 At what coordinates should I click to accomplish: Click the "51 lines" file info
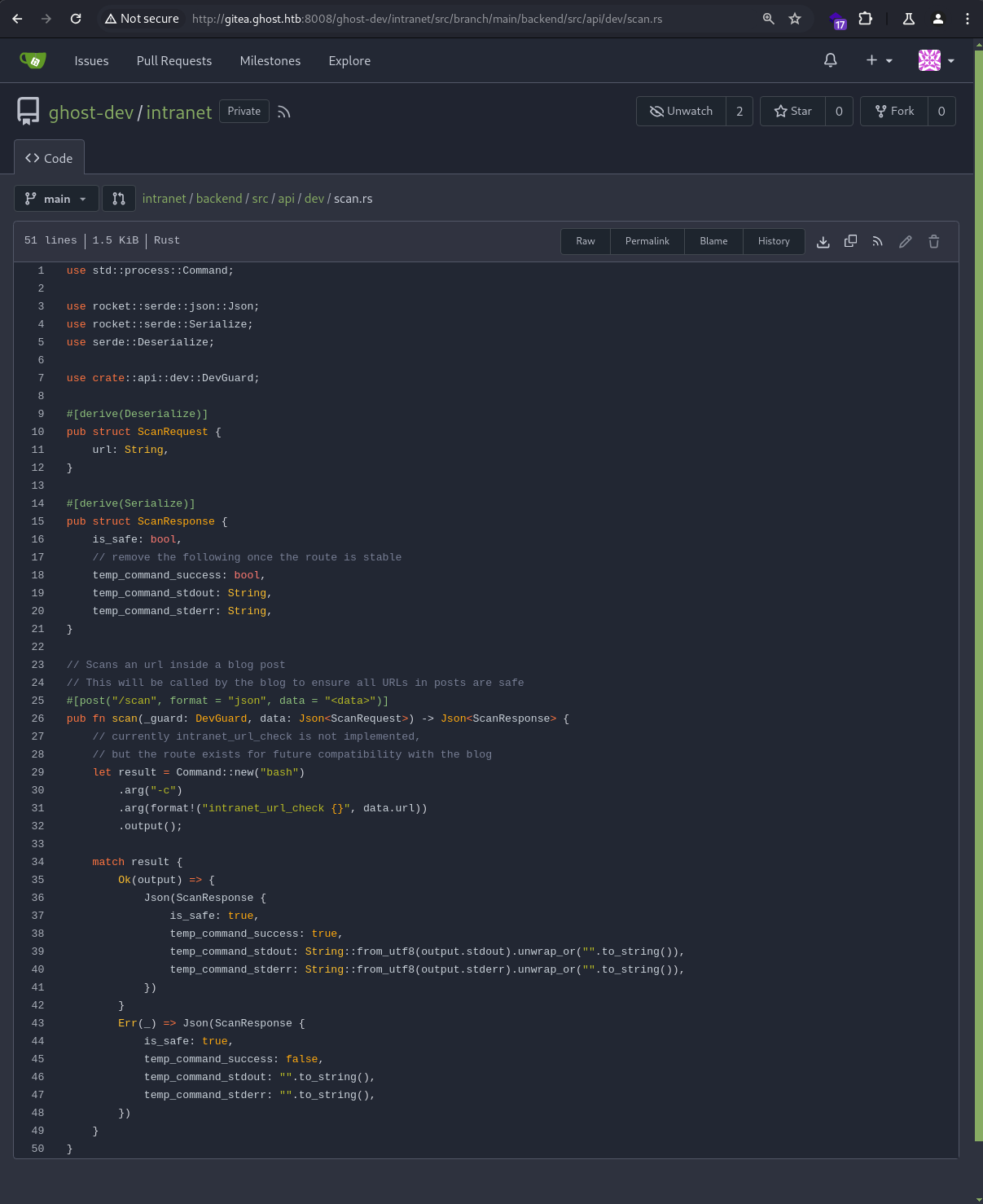(50, 240)
